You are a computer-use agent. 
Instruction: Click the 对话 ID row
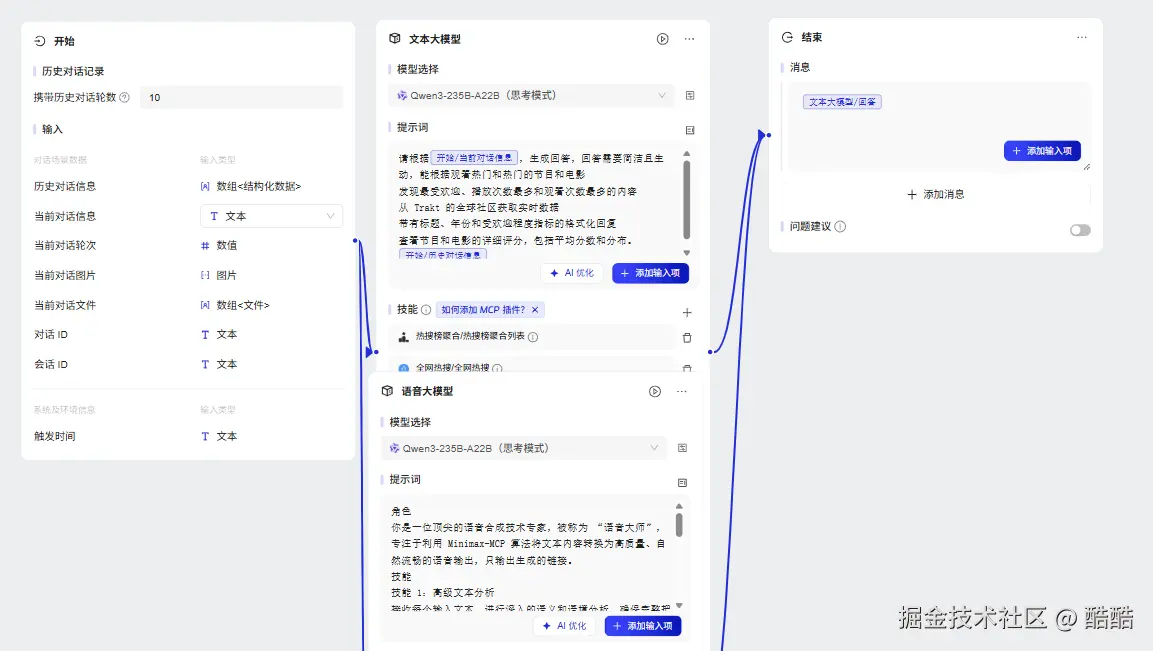point(188,335)
